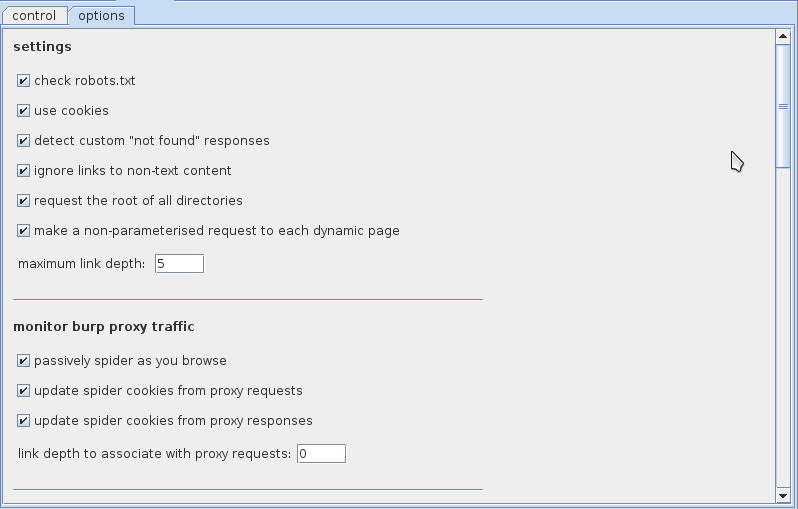The image size is (798, 509).
Task: Disable passively spider as you browse
Action: [23, 360]
